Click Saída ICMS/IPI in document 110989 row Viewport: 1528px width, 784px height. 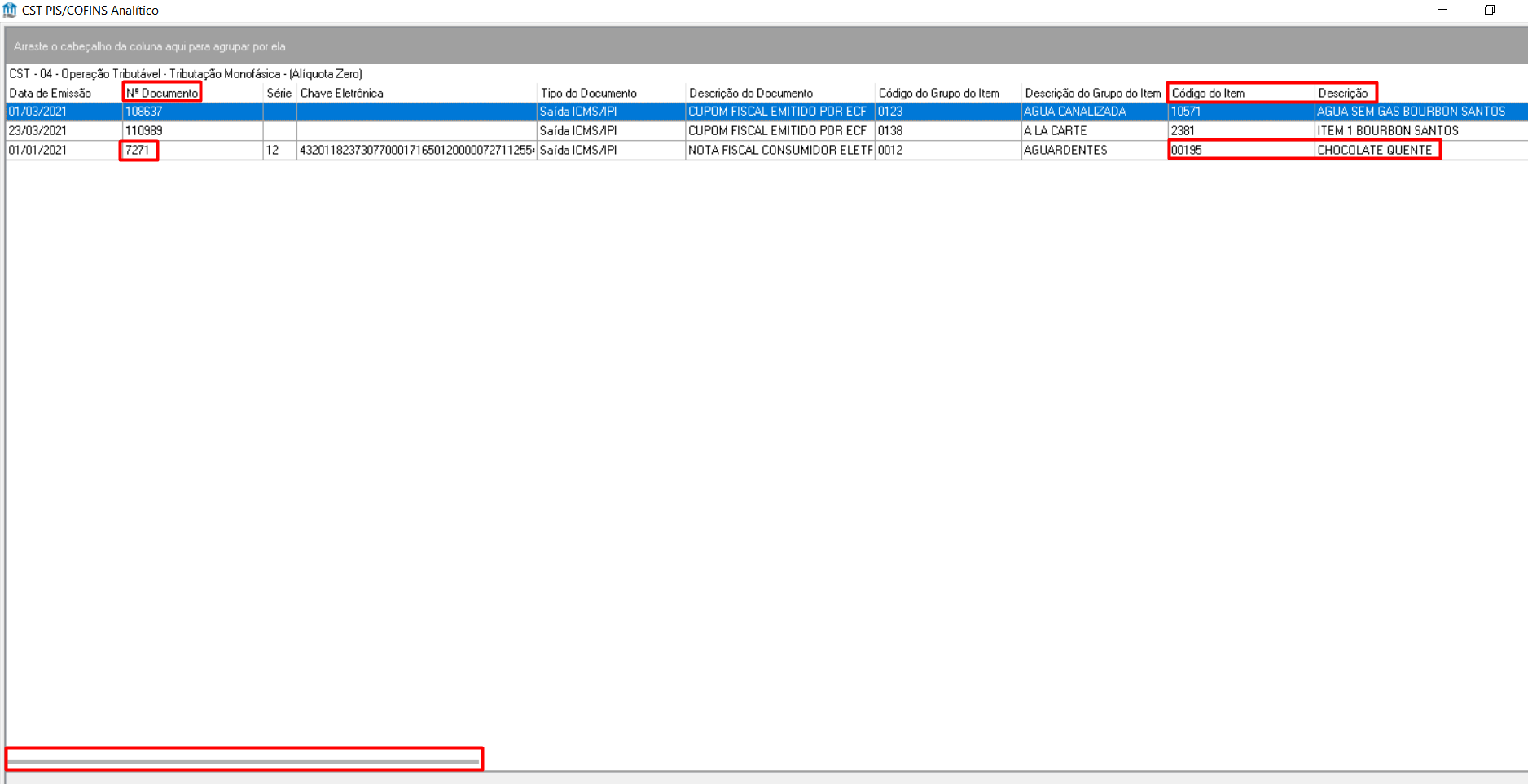coord(612,130)
